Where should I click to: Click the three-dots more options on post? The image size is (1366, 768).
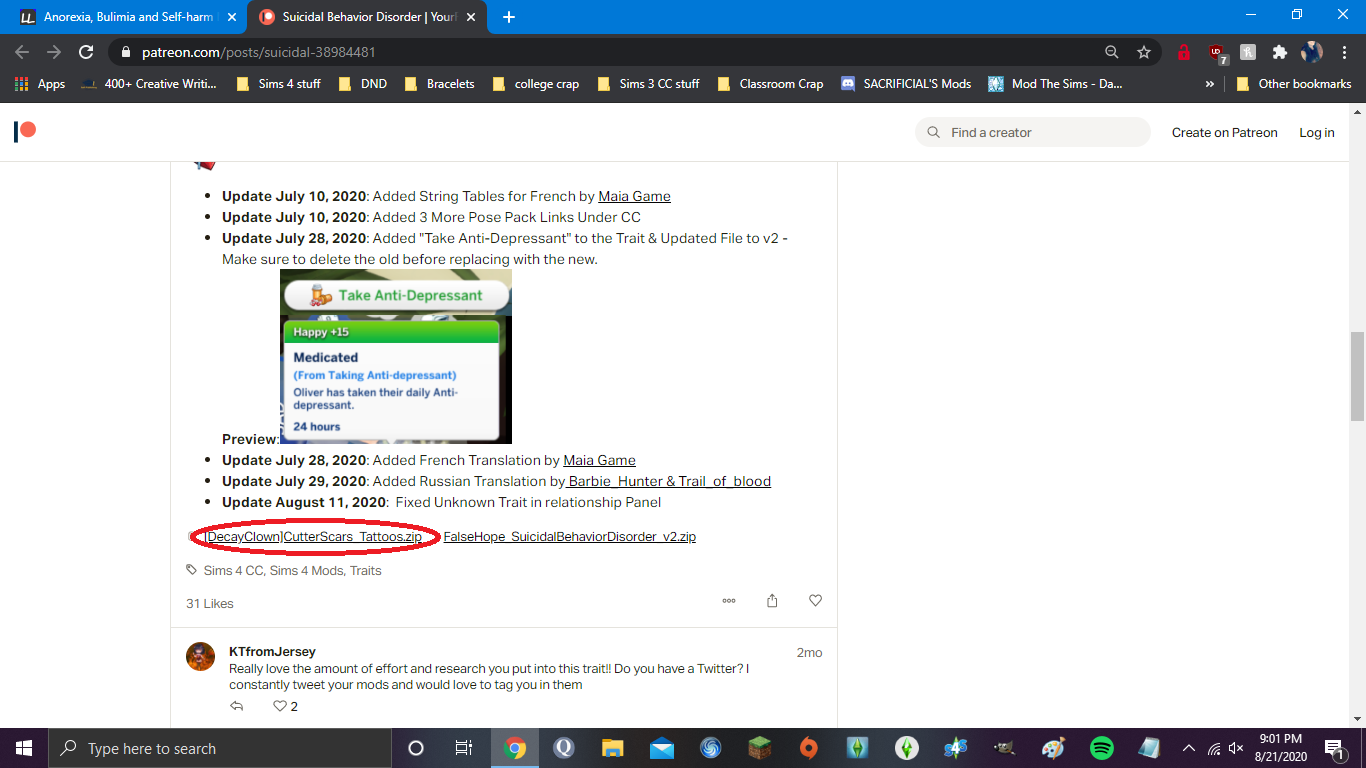[x=729, y=601]
